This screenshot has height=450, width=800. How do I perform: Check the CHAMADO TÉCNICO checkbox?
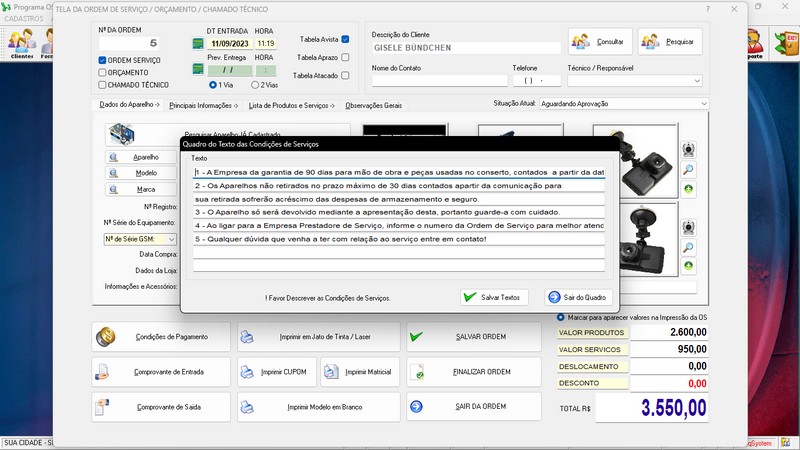point(102,85)
